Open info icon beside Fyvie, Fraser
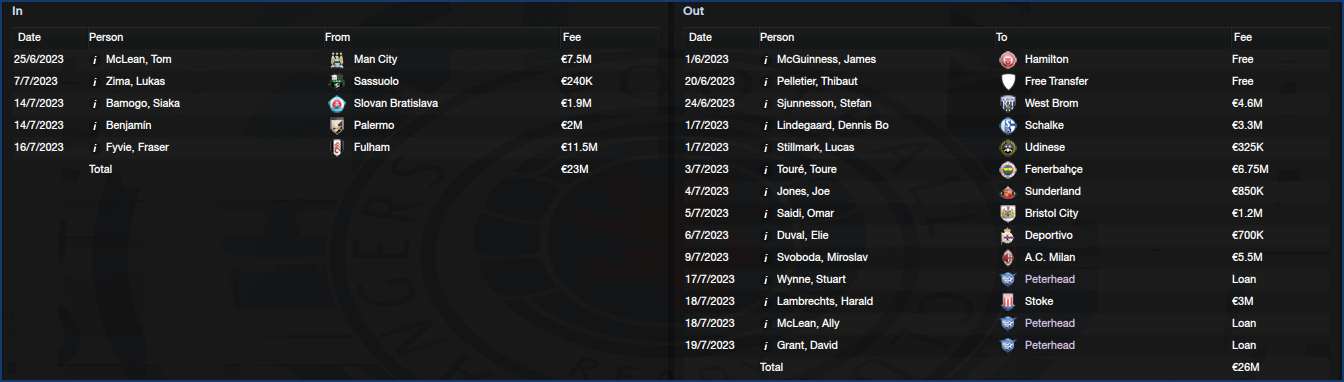The width and height of the screenshot is (1344, 382). click(x=95, y=147)
